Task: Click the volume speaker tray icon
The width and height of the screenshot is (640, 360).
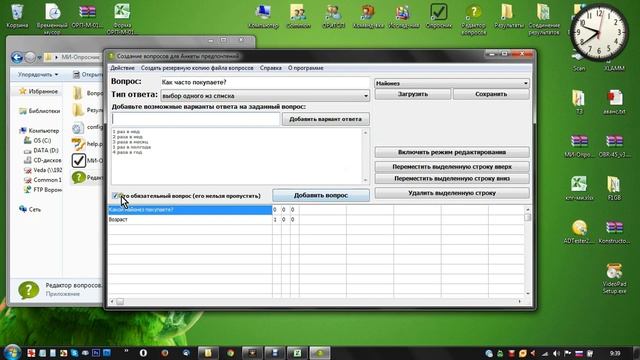Action: 556,353
